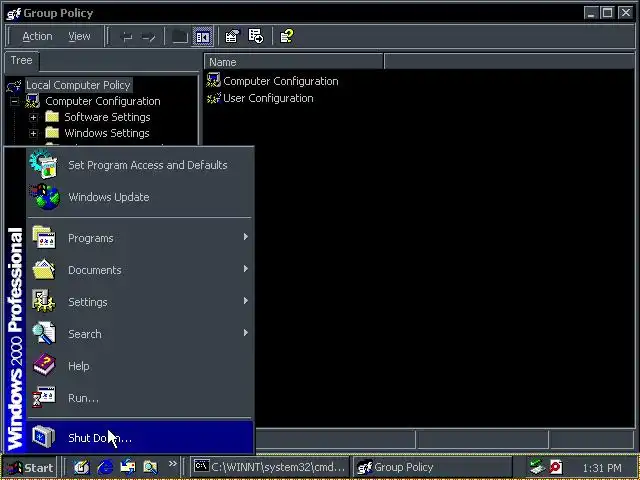Image resolution: width=640 pixels, height=480 pixels.
Task: Choose Shut Down... from the Start menu
Action: (x=140, y=438)
